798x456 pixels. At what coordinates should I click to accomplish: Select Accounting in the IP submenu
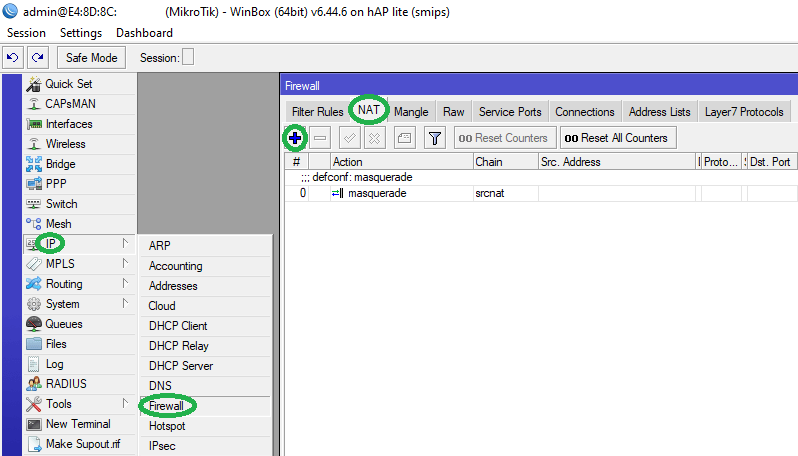205,266
